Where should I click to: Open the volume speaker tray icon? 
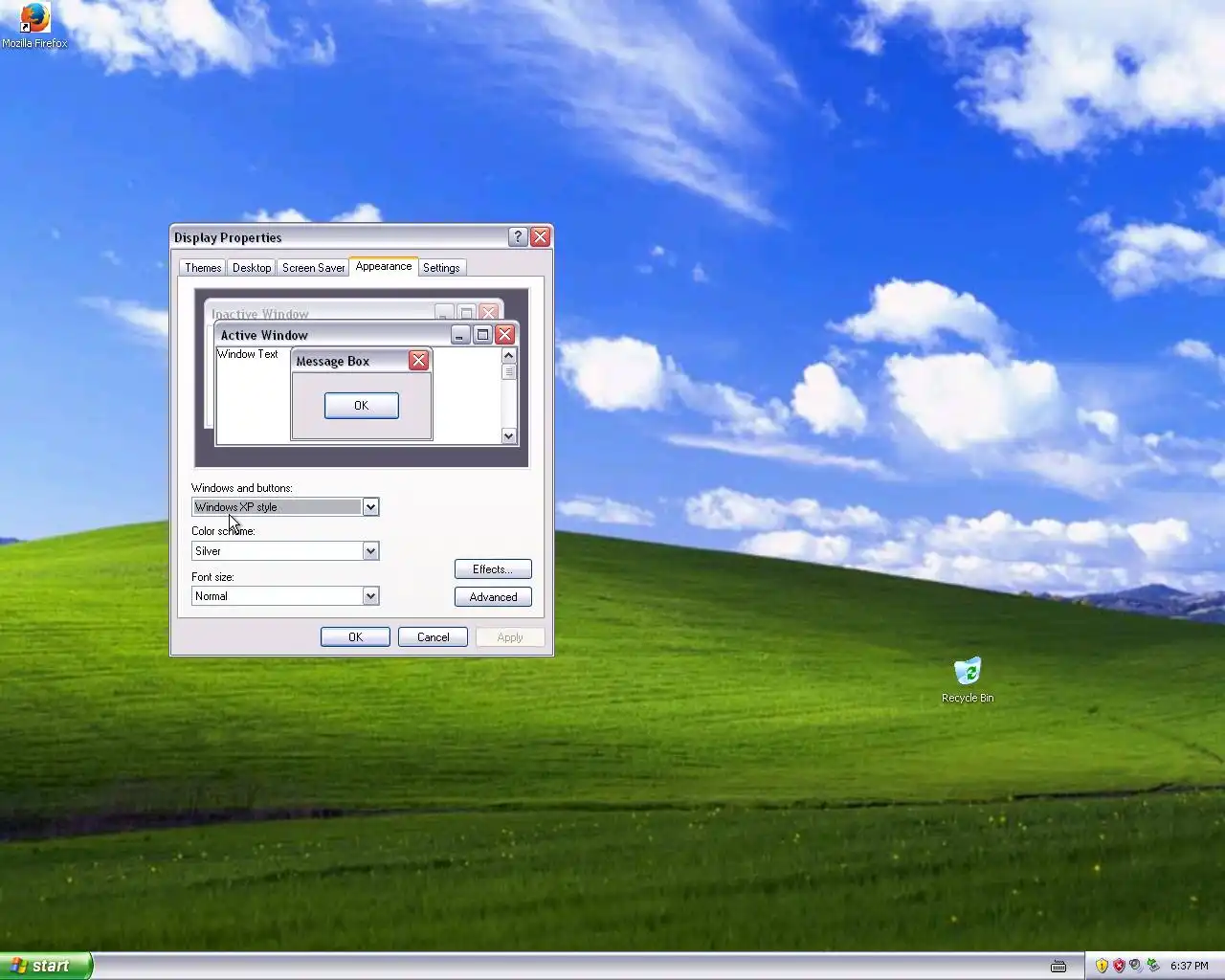click(x=1136, y=966)
